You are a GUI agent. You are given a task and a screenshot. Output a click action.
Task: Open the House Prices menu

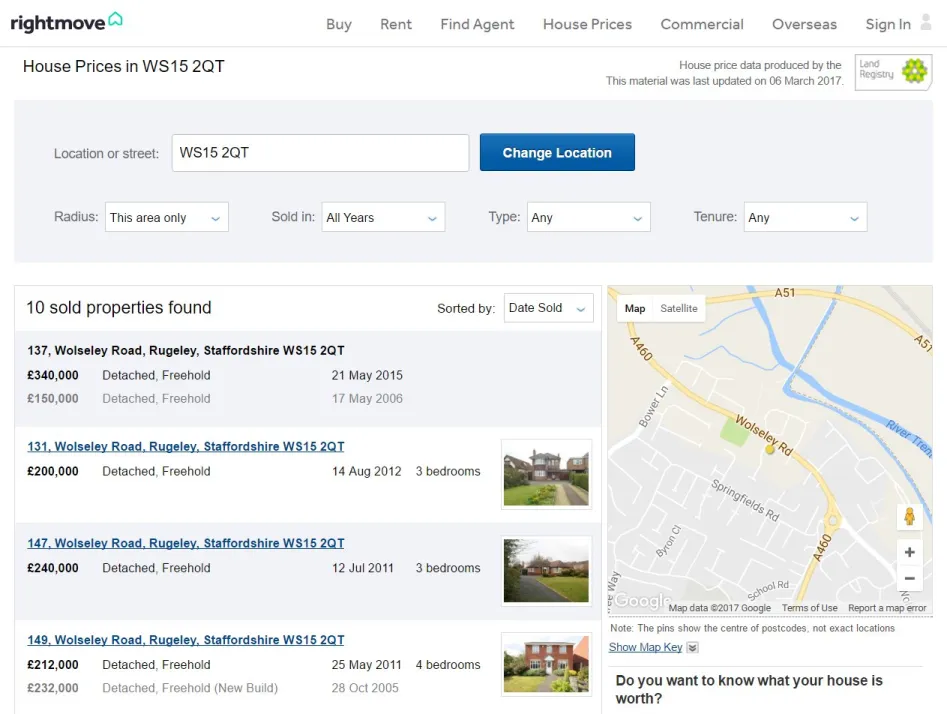(x=587, y=24)
